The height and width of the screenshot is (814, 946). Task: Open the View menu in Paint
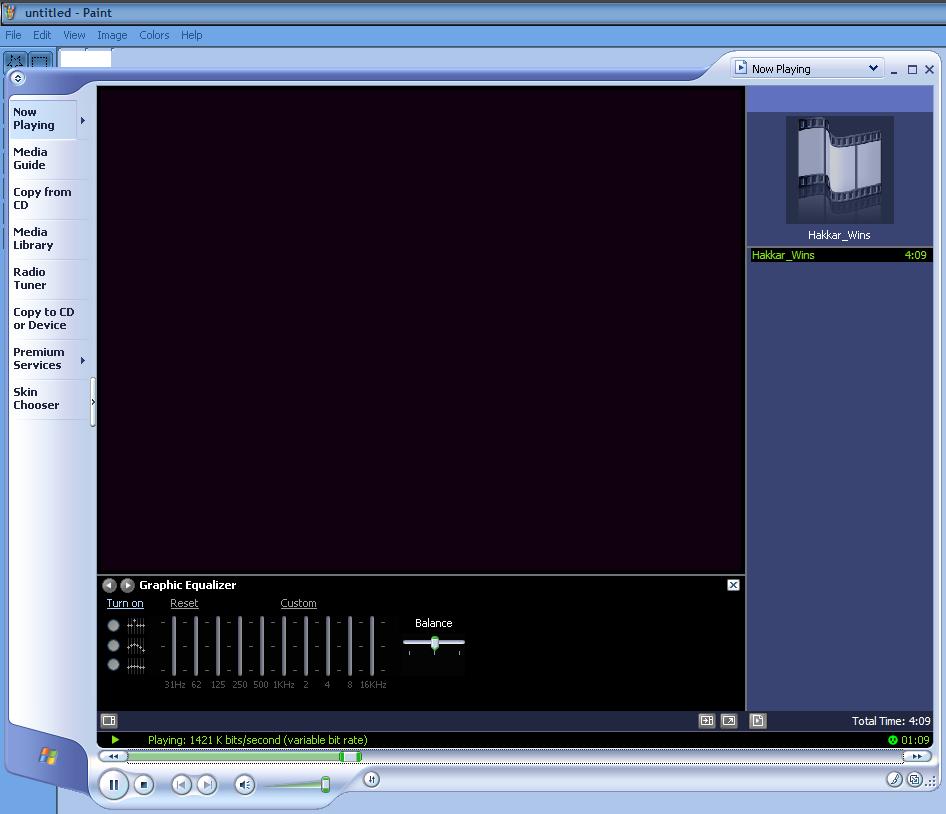[74, 35]
